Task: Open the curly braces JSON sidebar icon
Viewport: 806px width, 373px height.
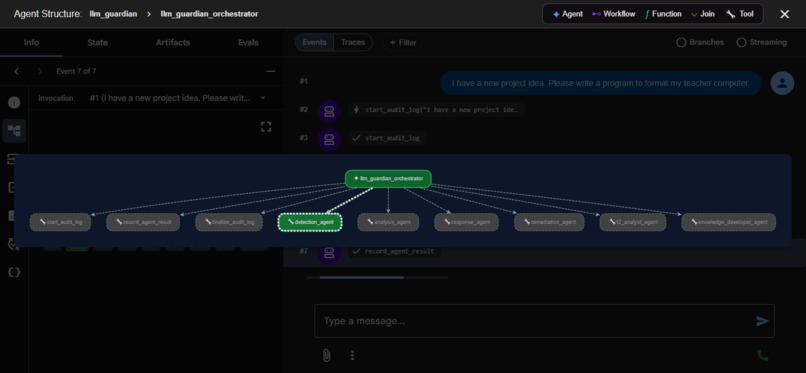Action: [x=14, y=272]
